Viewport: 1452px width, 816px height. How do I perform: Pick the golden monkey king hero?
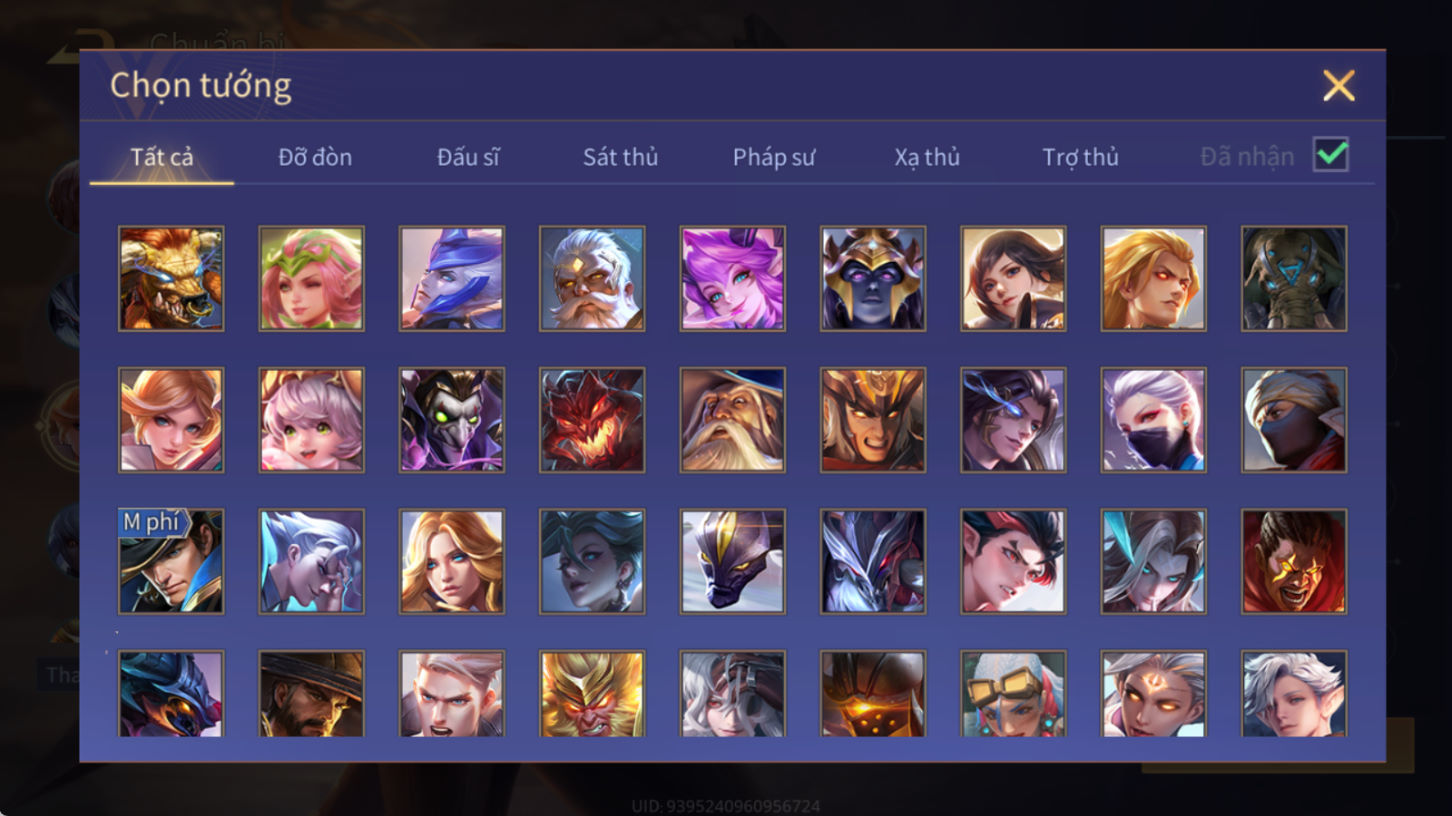[x=592, y=694]
